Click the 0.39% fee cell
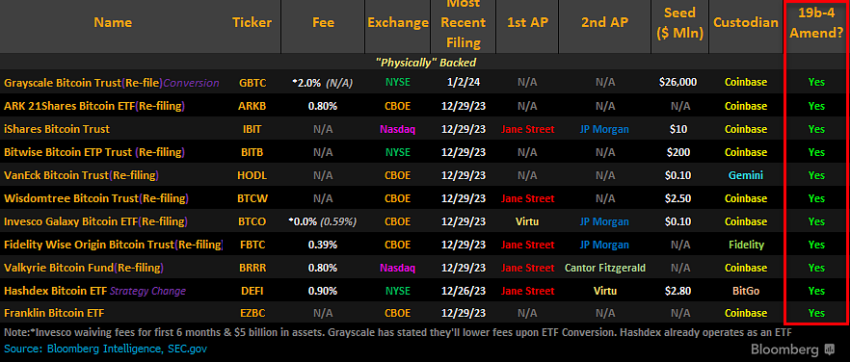This screenshot has width=850, height=362. click(323, 244)
